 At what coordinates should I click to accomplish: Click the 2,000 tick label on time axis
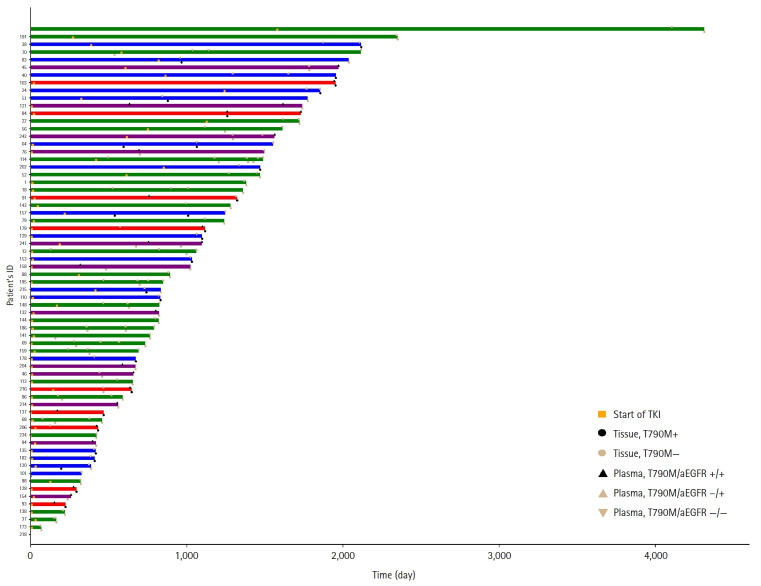pos(342,554)
